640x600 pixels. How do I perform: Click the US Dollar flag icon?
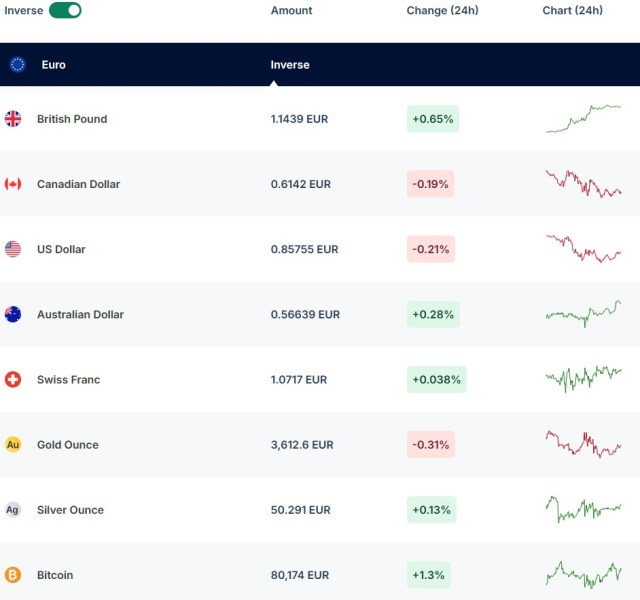click(x=13, y=249)
